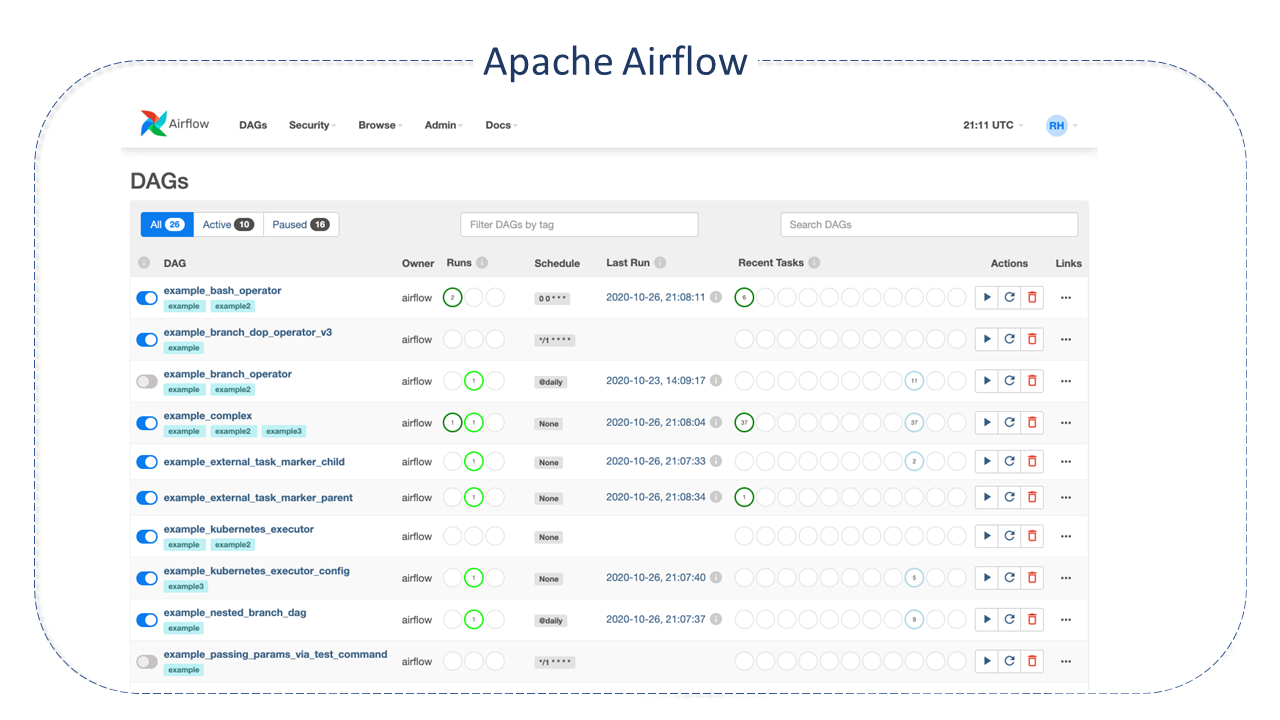Image resolution: width=1280 pixels, height=720 pixels.
Task: Open example_passing_params_via_test_command DAG link
Action: tap(276, 654)
